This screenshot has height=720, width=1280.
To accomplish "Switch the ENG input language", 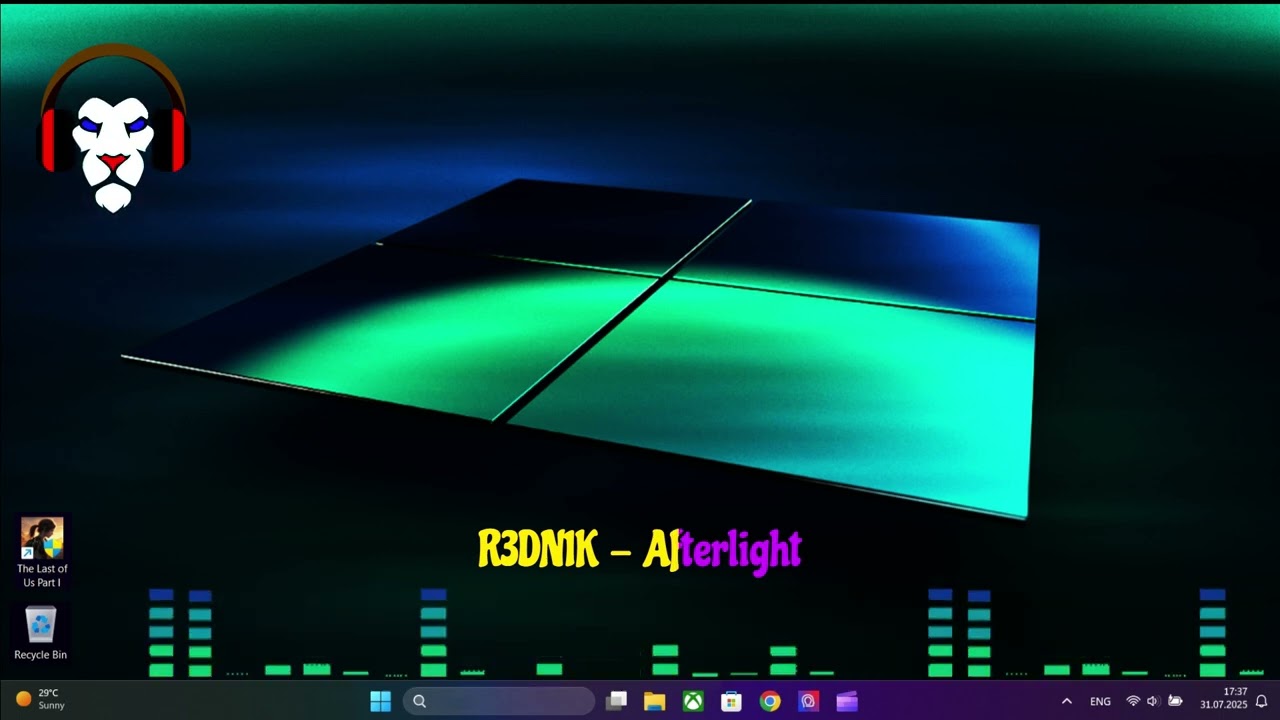I will click(x=1100, y=701).
